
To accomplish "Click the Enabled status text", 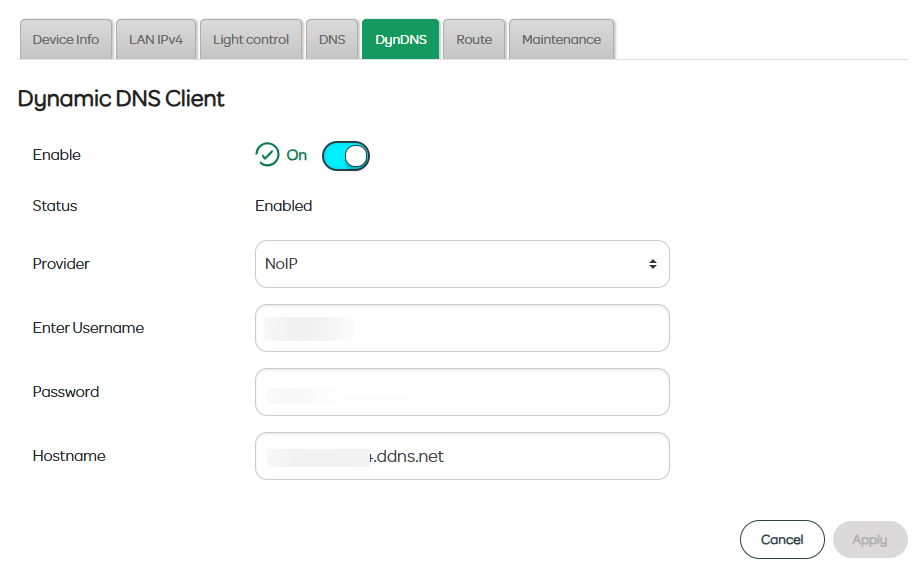I will click(284, 206).
